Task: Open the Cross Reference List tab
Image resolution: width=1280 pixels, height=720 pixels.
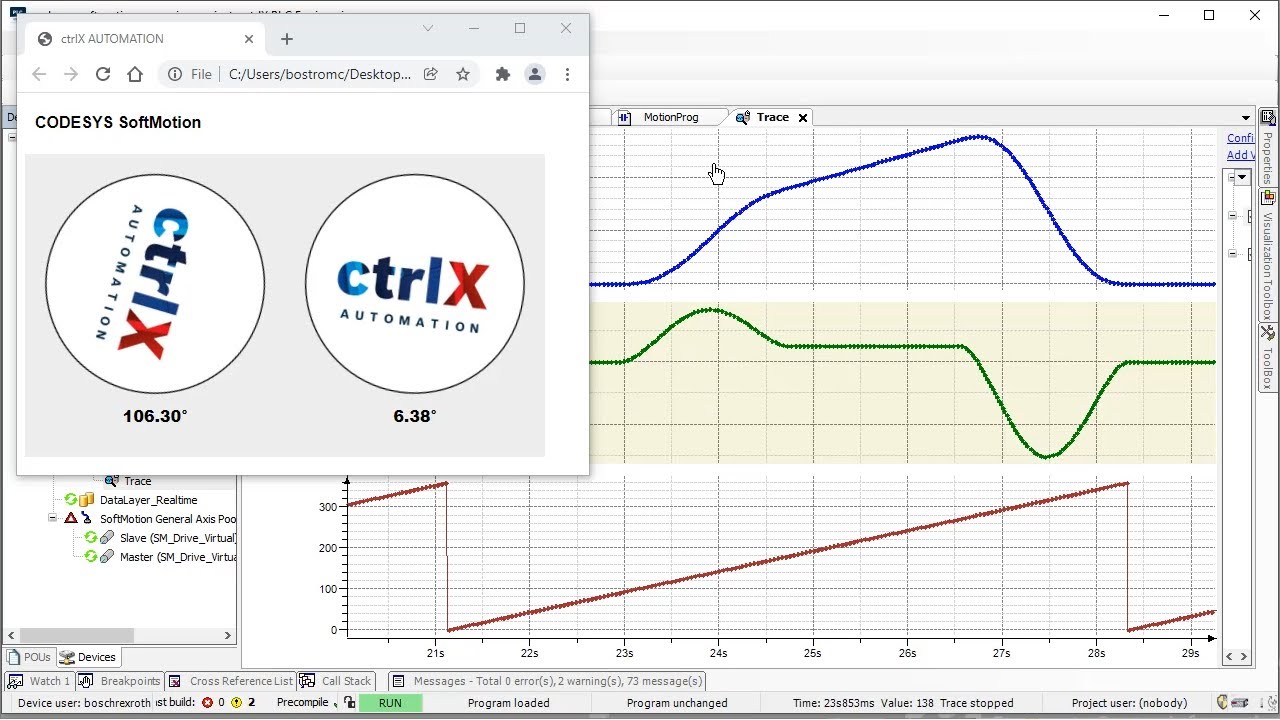Action: (x=231, y=681)
